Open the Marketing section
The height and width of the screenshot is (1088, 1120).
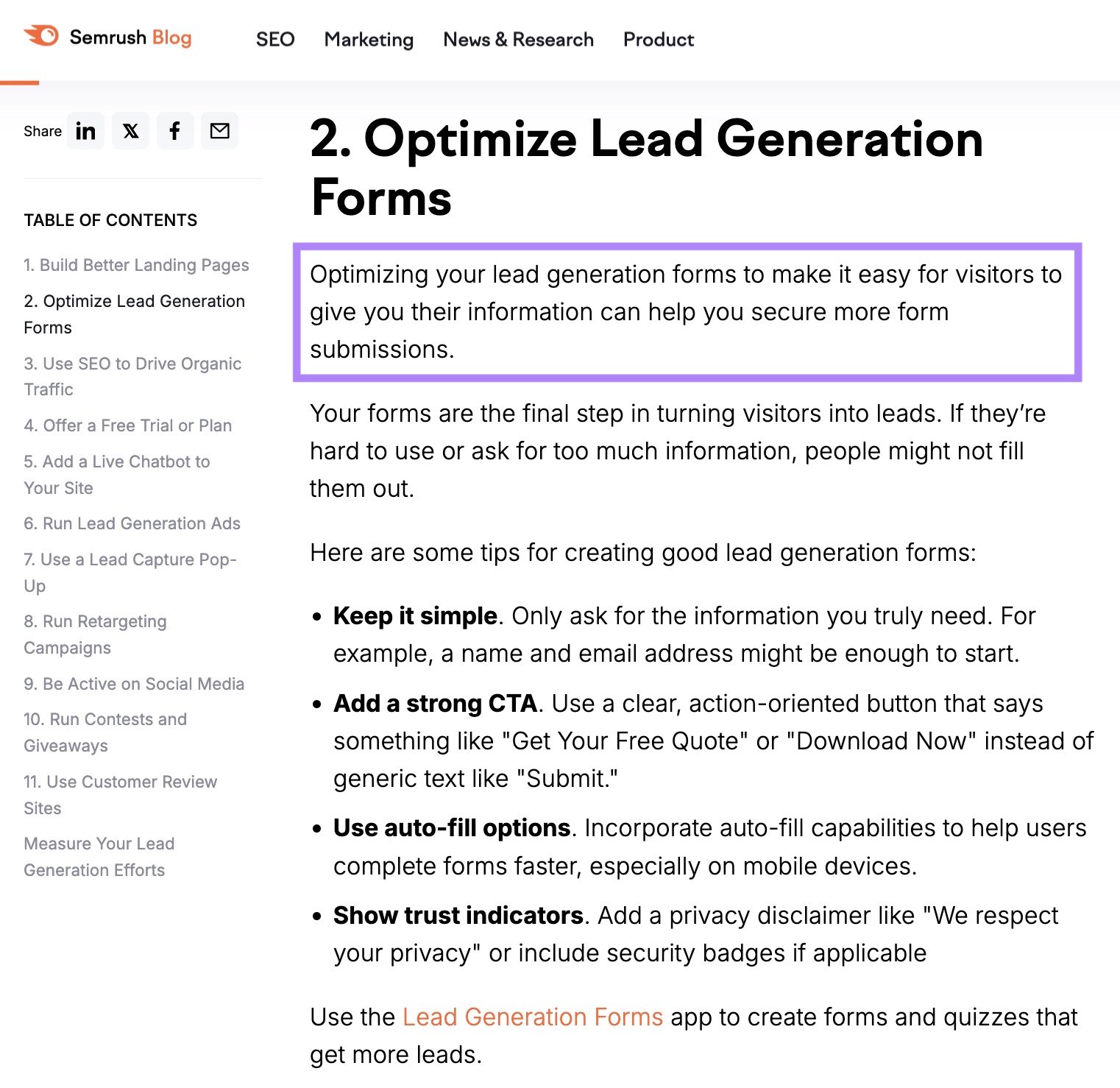coord(369,39)
